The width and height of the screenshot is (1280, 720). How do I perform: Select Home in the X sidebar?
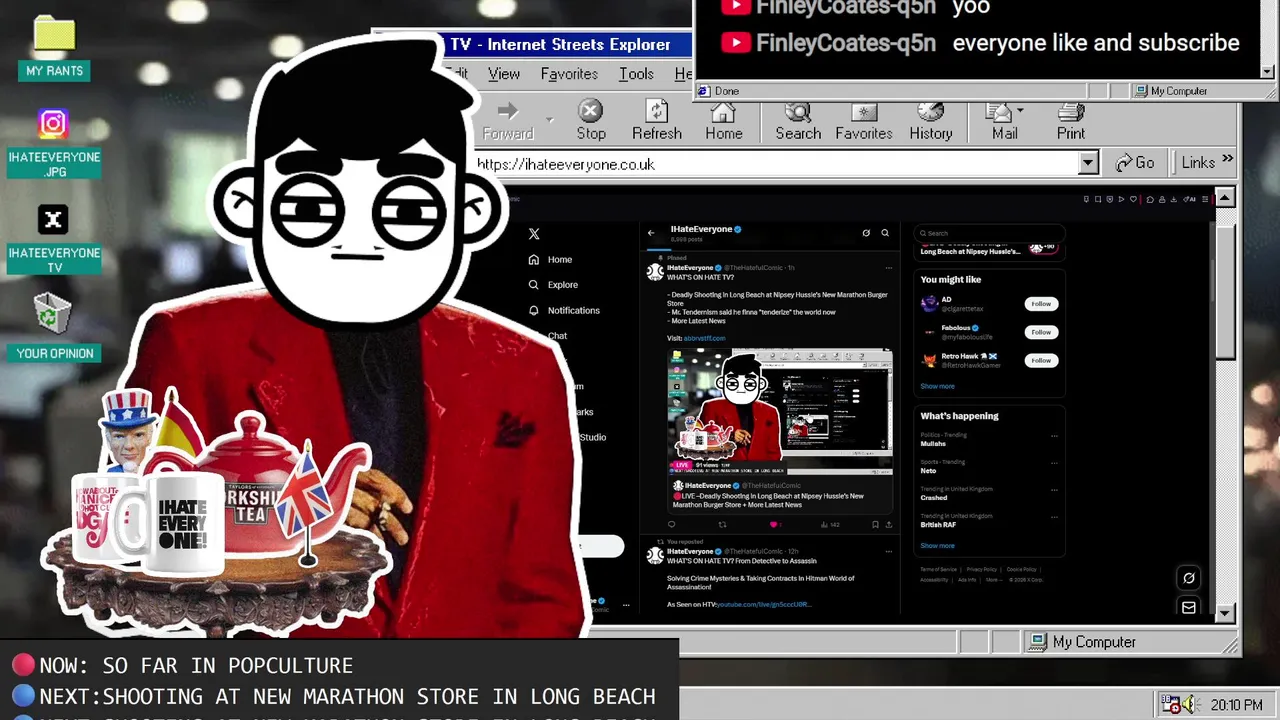(x=551, y=259)
